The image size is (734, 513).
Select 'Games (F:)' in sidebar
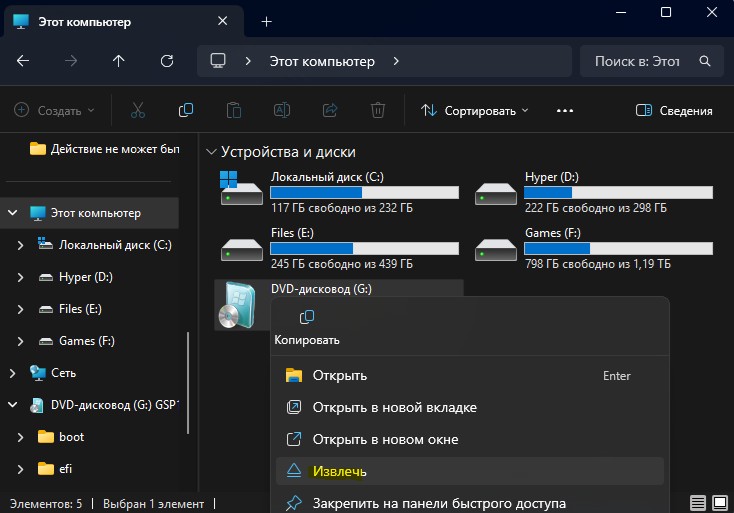pos(87,341)
